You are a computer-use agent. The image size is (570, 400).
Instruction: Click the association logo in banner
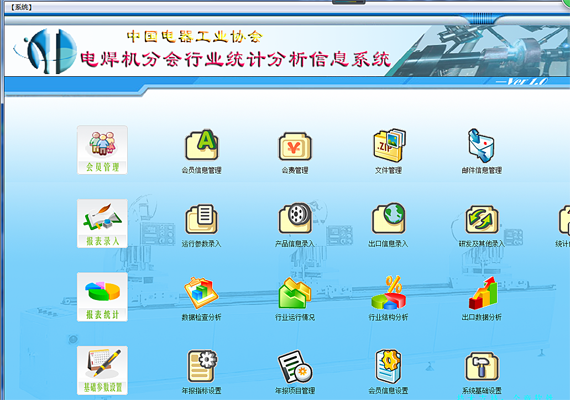pyautogui.click(x=45, y=51)
